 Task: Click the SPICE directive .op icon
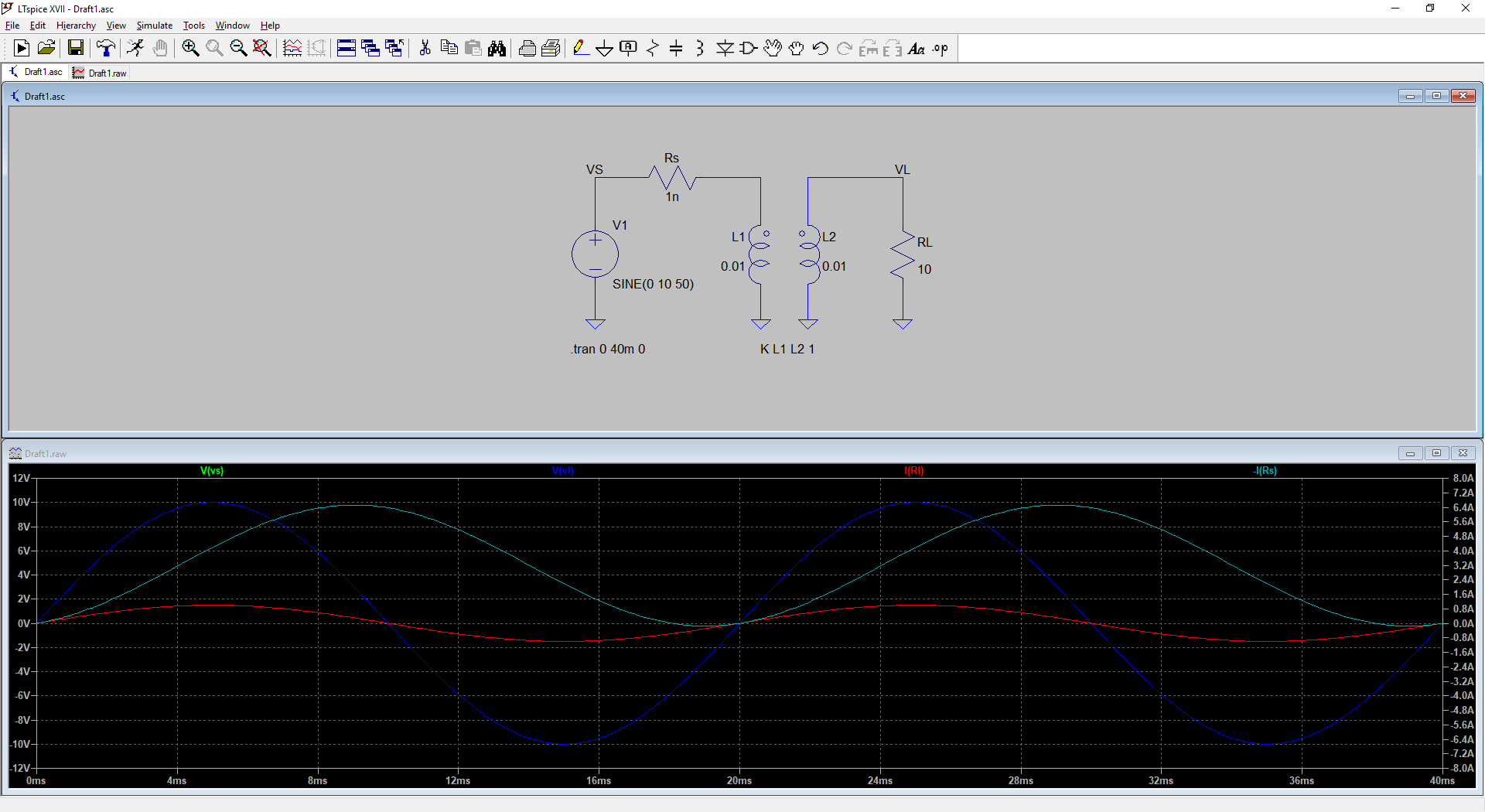tap(940, 49)
